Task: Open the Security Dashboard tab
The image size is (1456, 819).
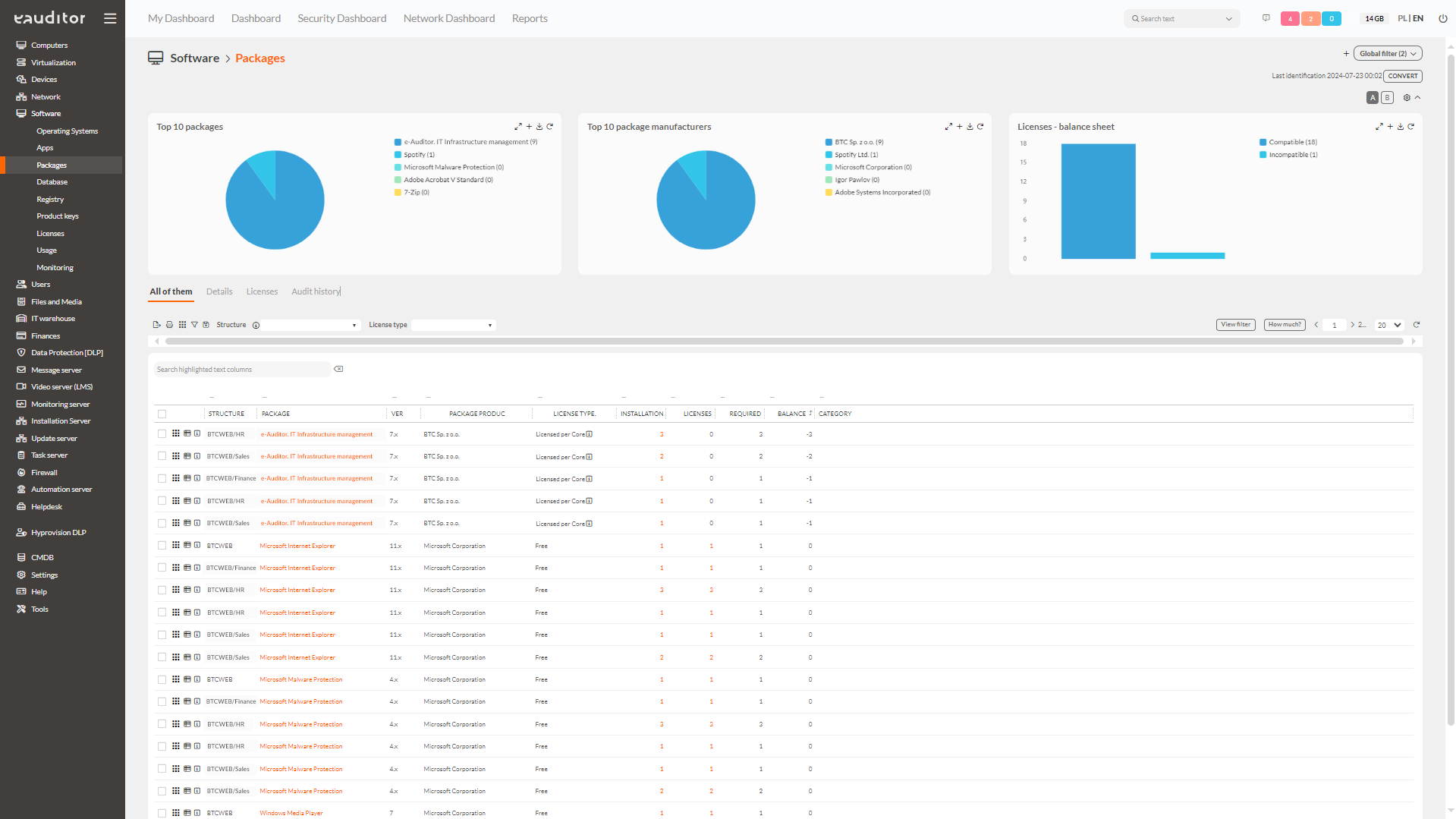Action: (341, 18)
